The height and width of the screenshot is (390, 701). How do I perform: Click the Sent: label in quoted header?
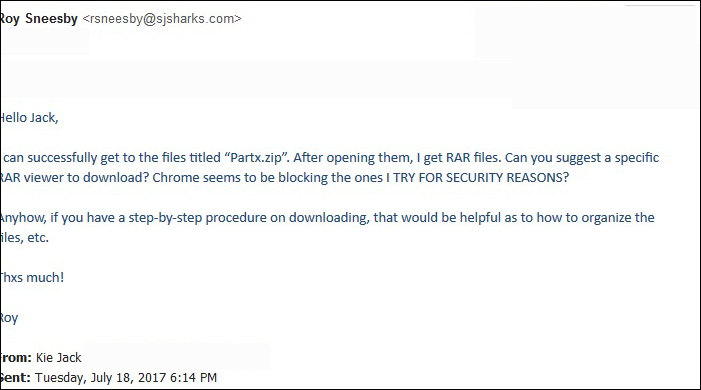(x=15, y=377)
